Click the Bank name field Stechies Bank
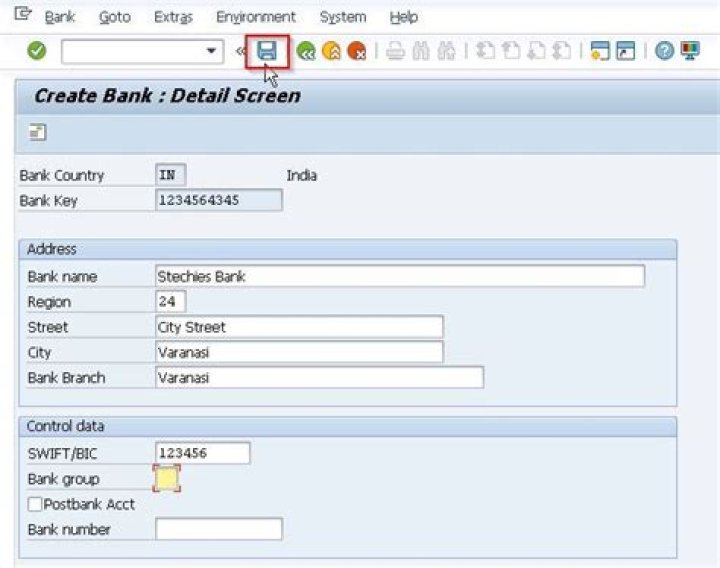720x568 pixels. (400, 276)
